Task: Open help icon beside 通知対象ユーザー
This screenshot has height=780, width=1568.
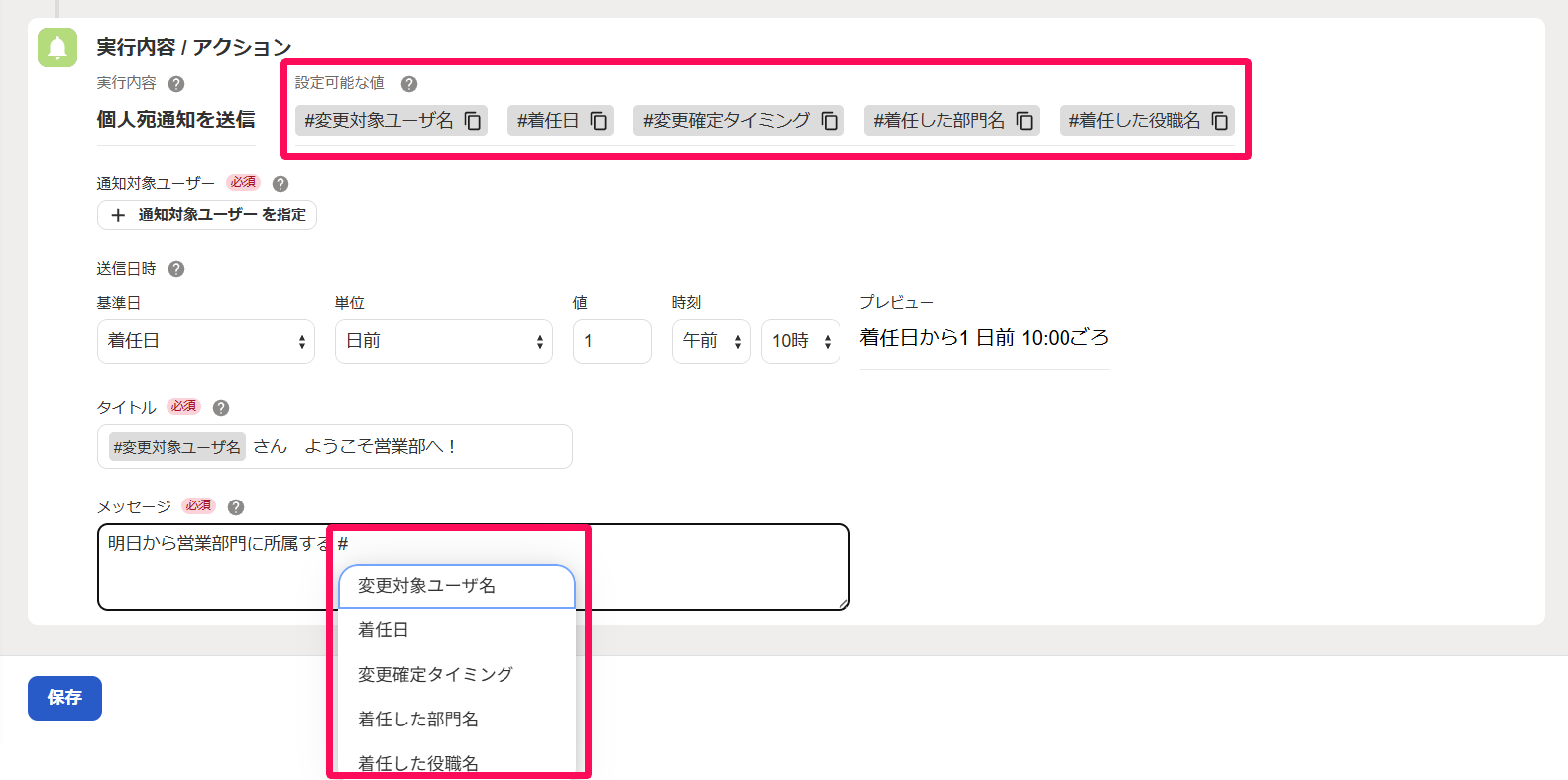Action: [x=280, y=184]
